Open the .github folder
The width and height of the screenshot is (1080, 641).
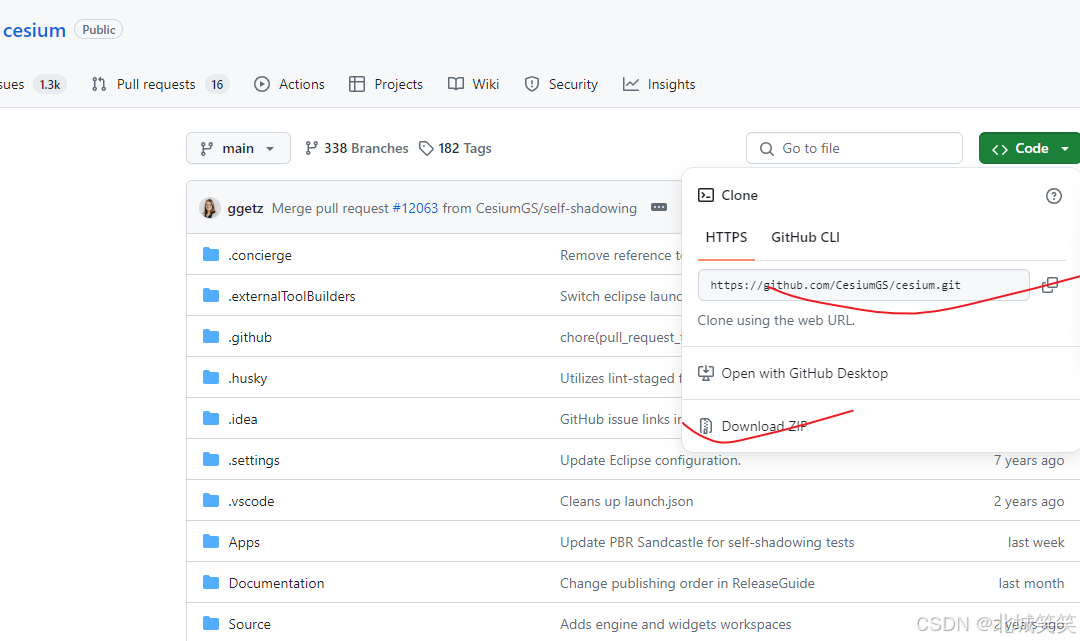tap(250, 337)
